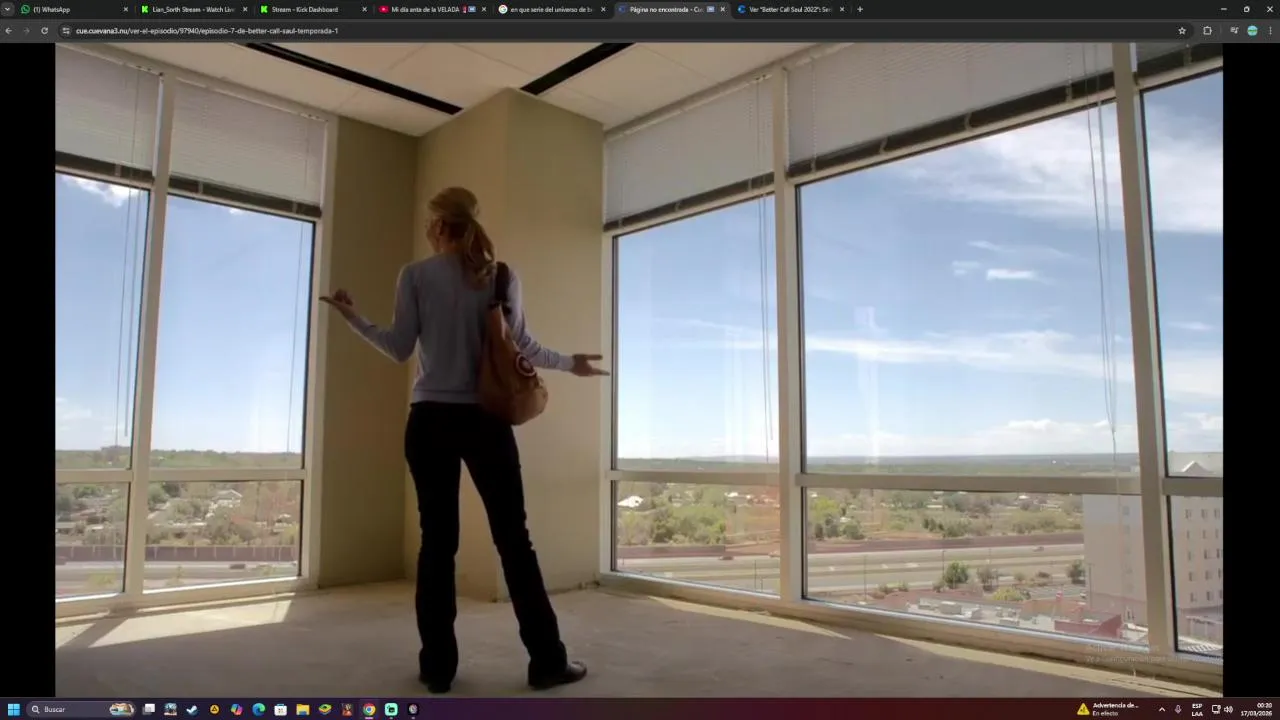Switch to the 'Mi día ante de la VELADA' tab

click(433, 9)
